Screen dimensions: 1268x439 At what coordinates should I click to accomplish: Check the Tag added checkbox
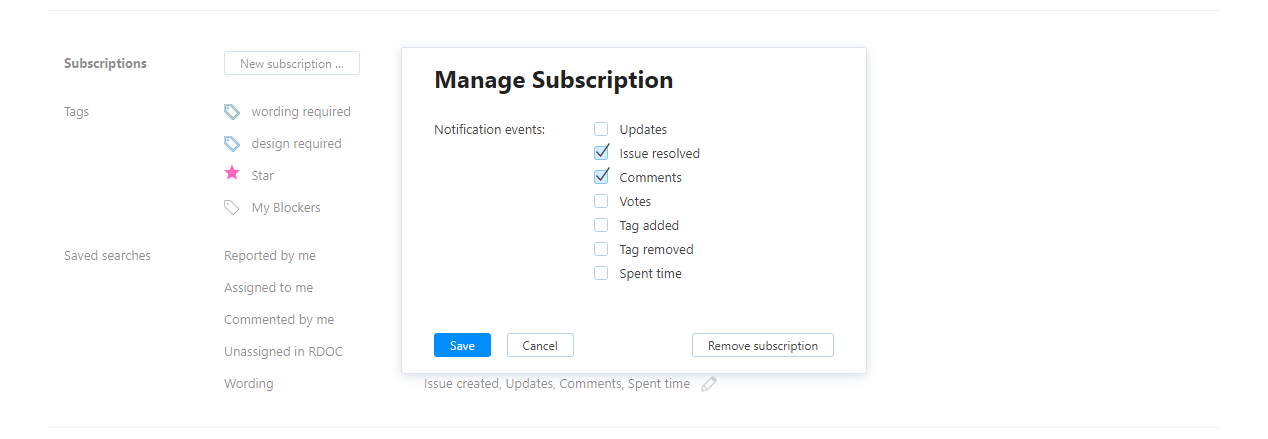click(x=601, y=225)
